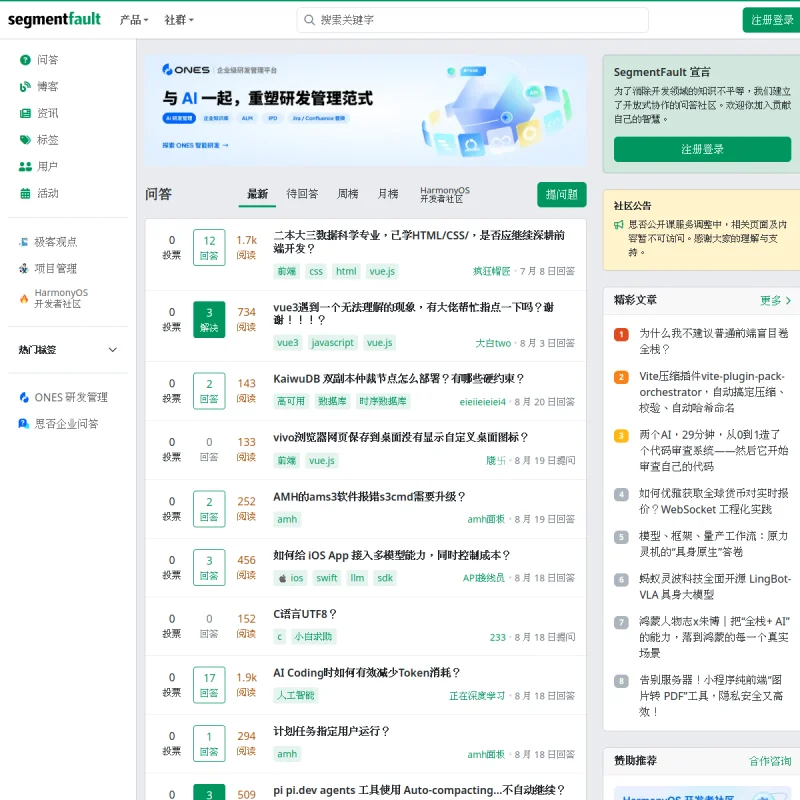Click the ONES AI 研发管理 banner
The height and width of the screenshot is (800, 800).
365,110
